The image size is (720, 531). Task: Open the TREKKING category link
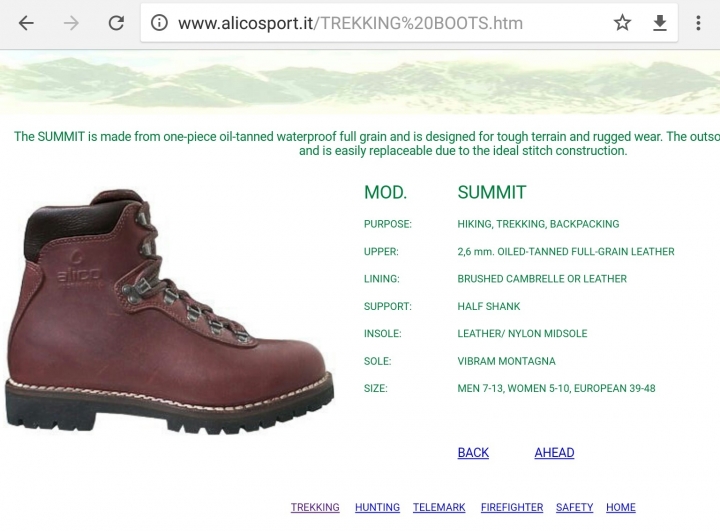point(315,507)
